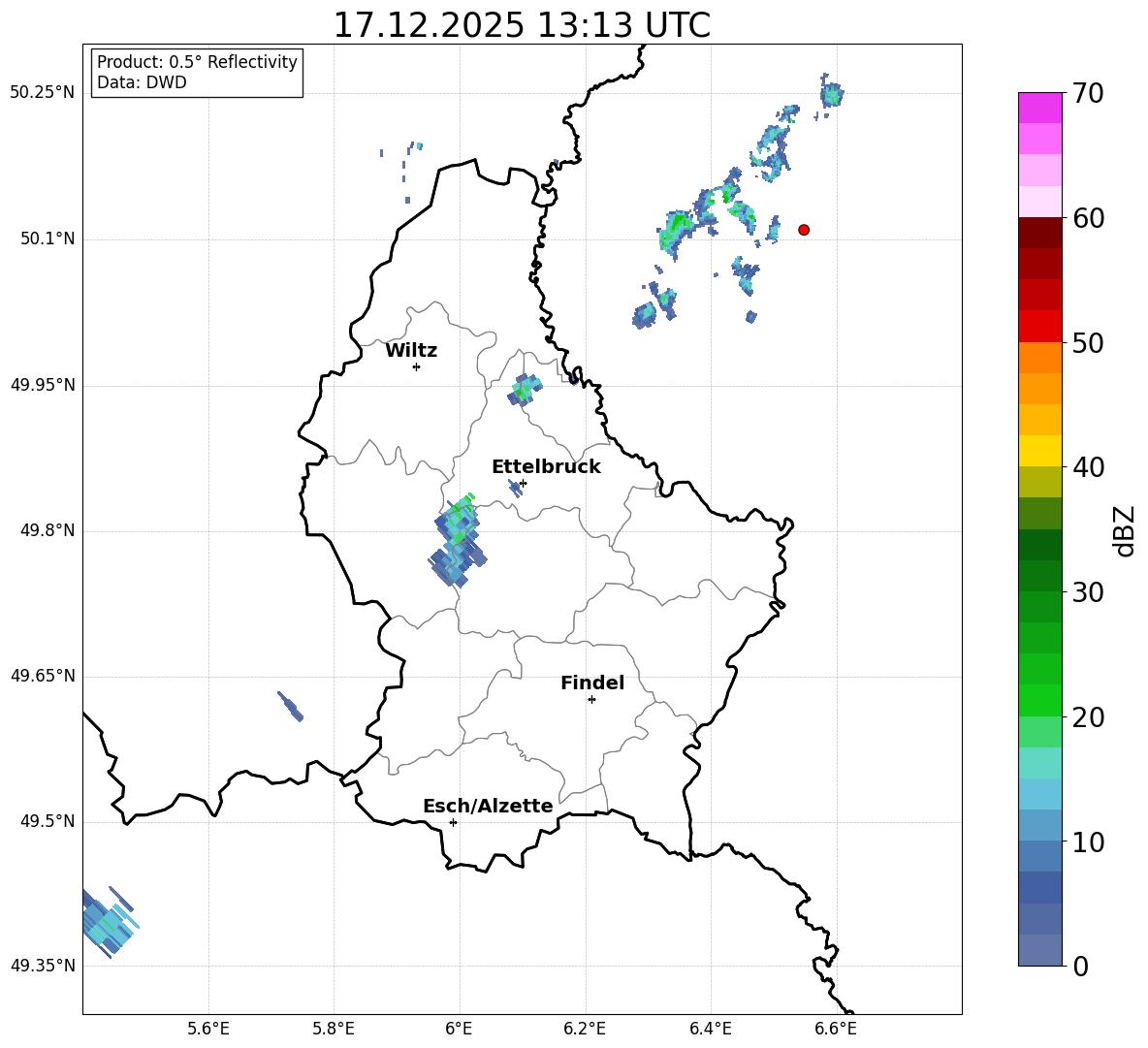Click the 6°E longitude label
This screenshot has width=1148, height=1048.
pos(459,1029)
